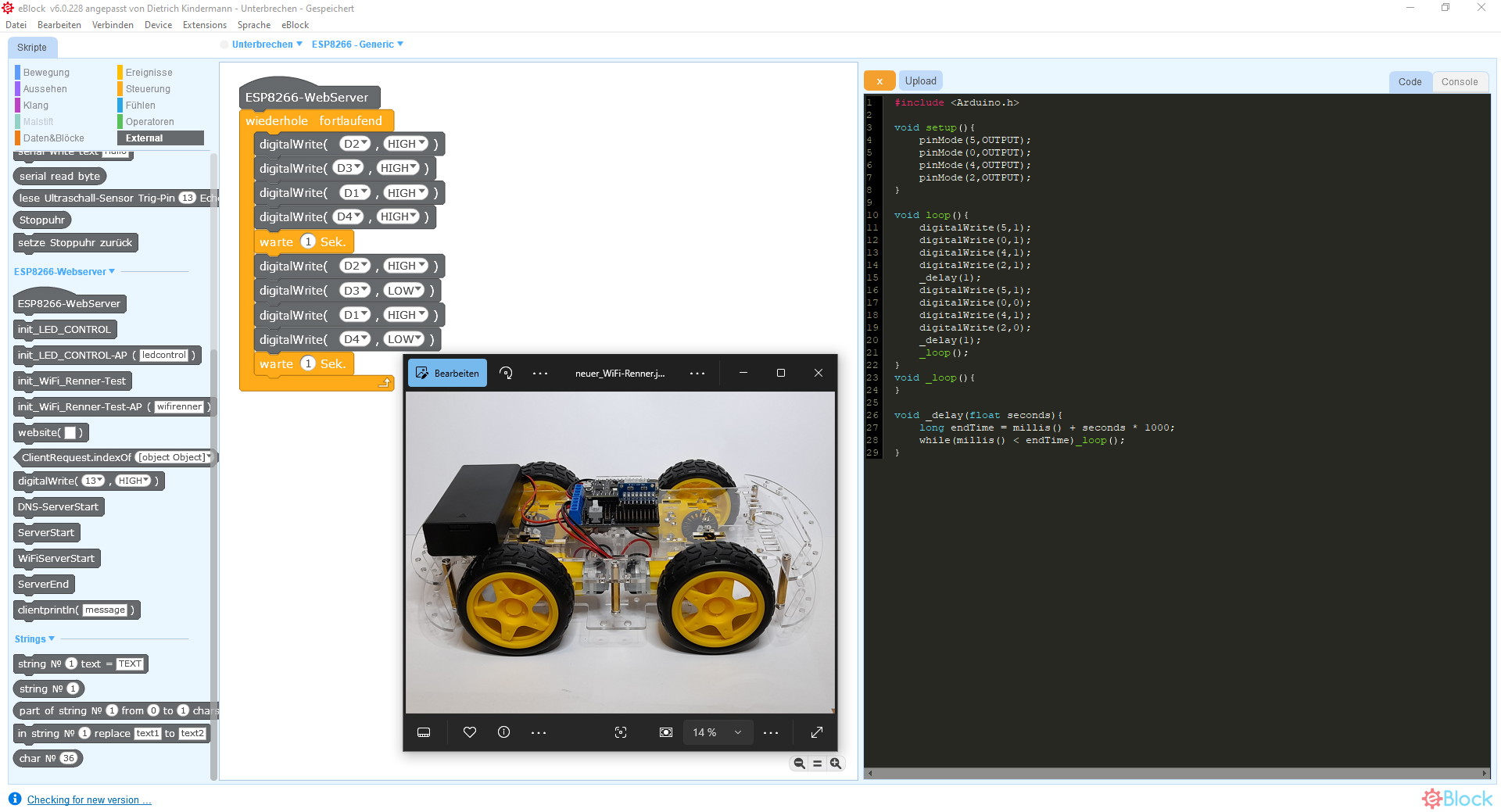Mark the photo as favorite with heart icon
1501x812 pixels.
click(469, 732)
